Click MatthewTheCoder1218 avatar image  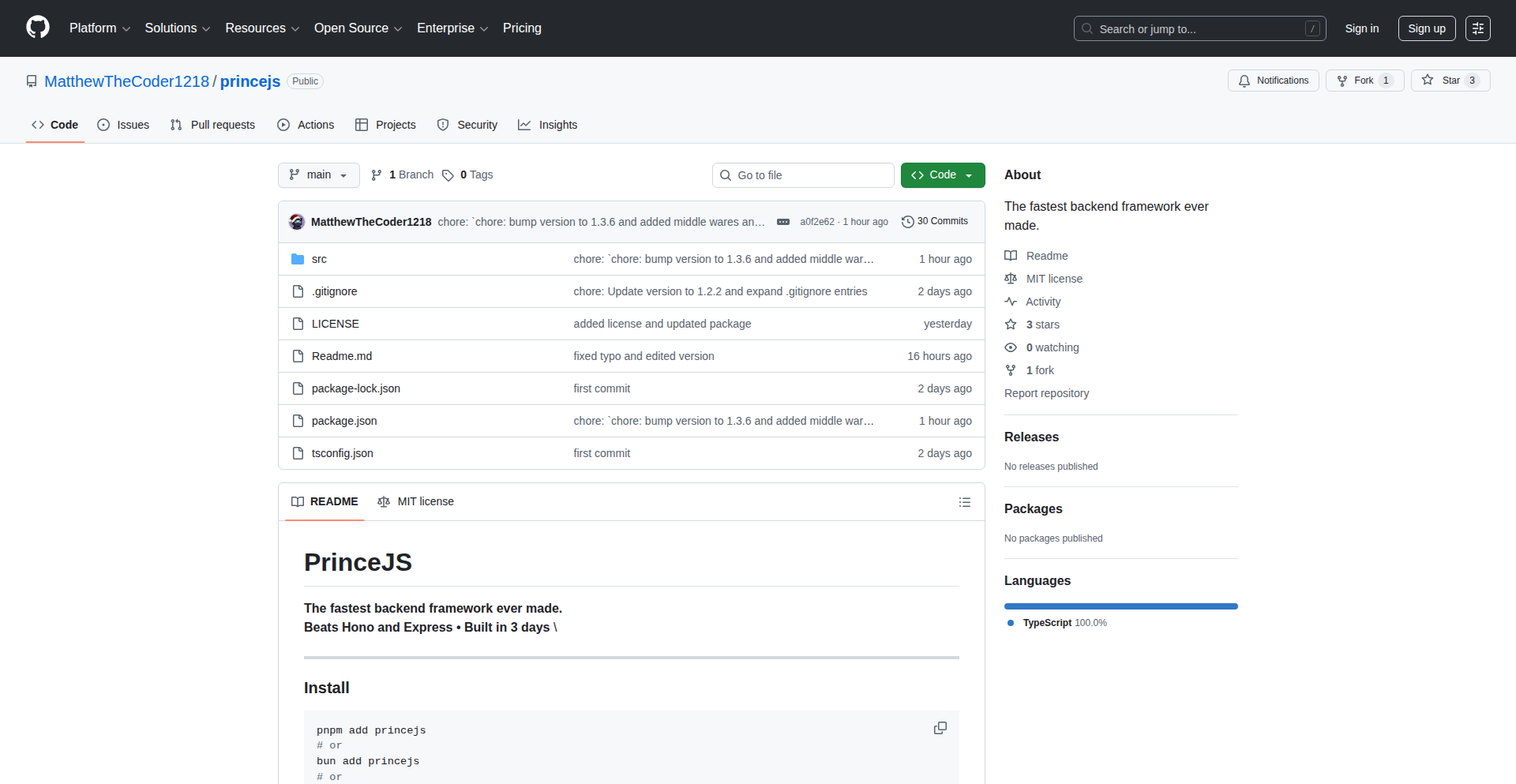297,222
